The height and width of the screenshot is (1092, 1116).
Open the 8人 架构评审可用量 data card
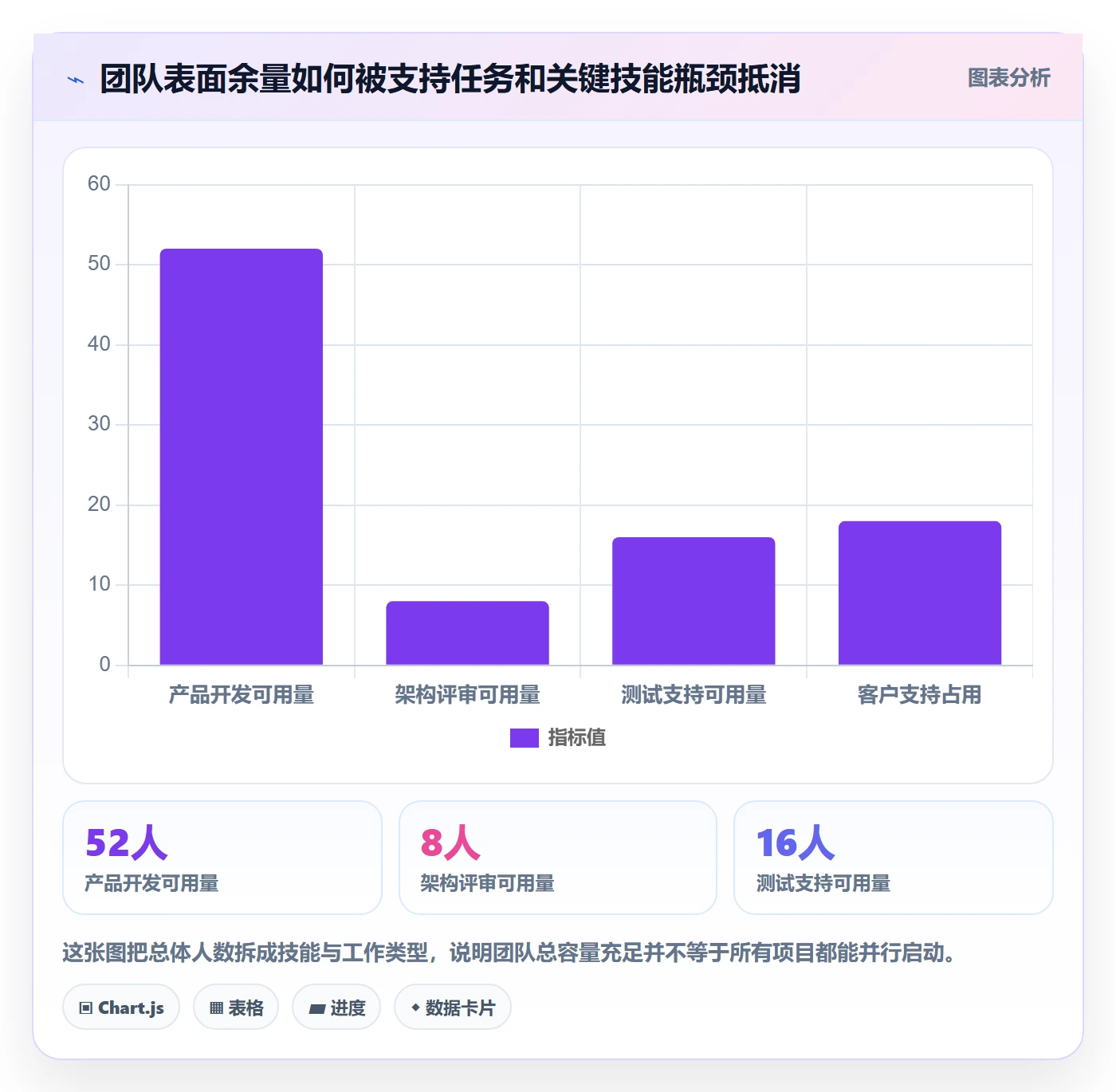click(558, 858)
